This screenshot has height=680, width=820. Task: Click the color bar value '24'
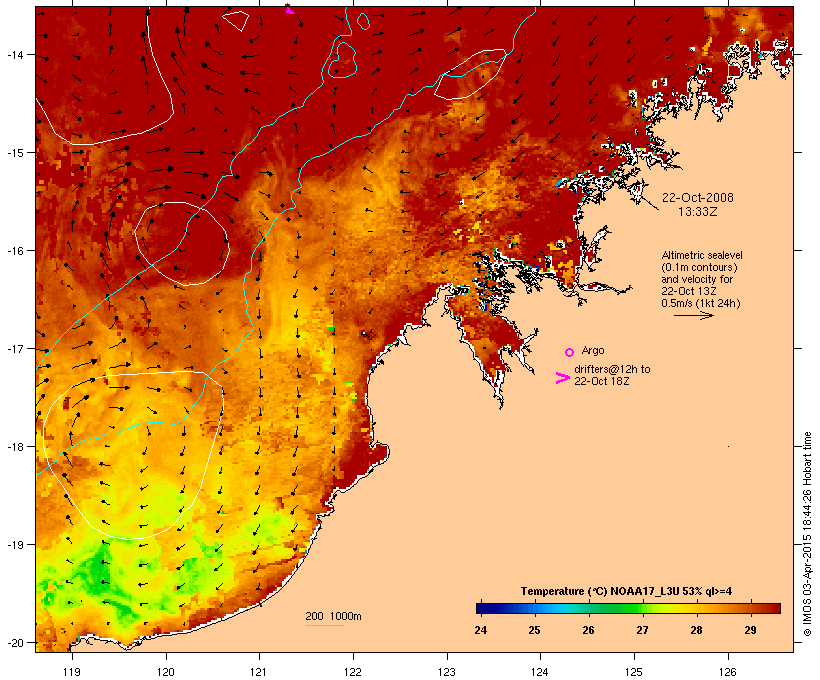tap(481, 630)
